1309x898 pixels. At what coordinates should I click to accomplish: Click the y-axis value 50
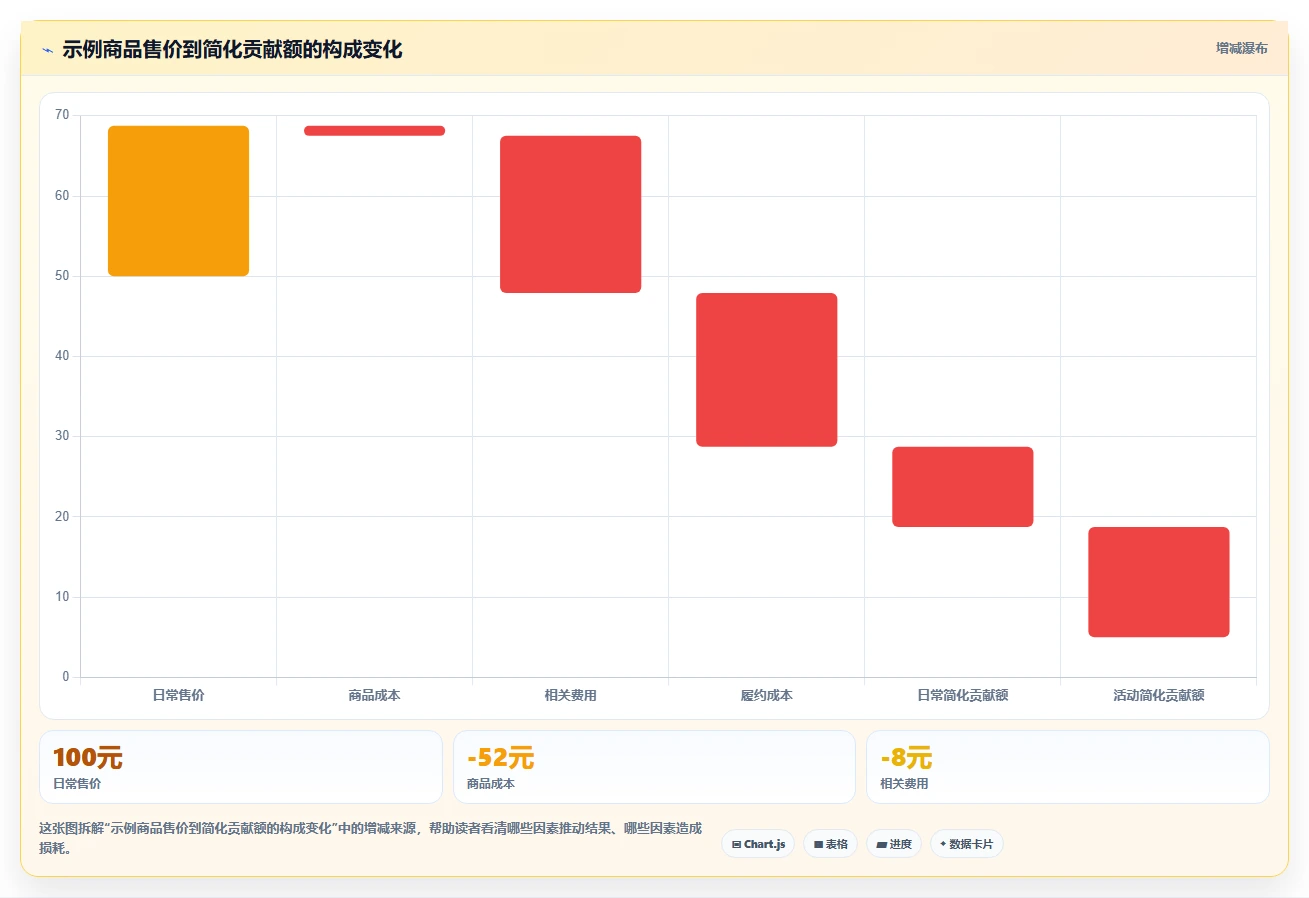[62, 276]
